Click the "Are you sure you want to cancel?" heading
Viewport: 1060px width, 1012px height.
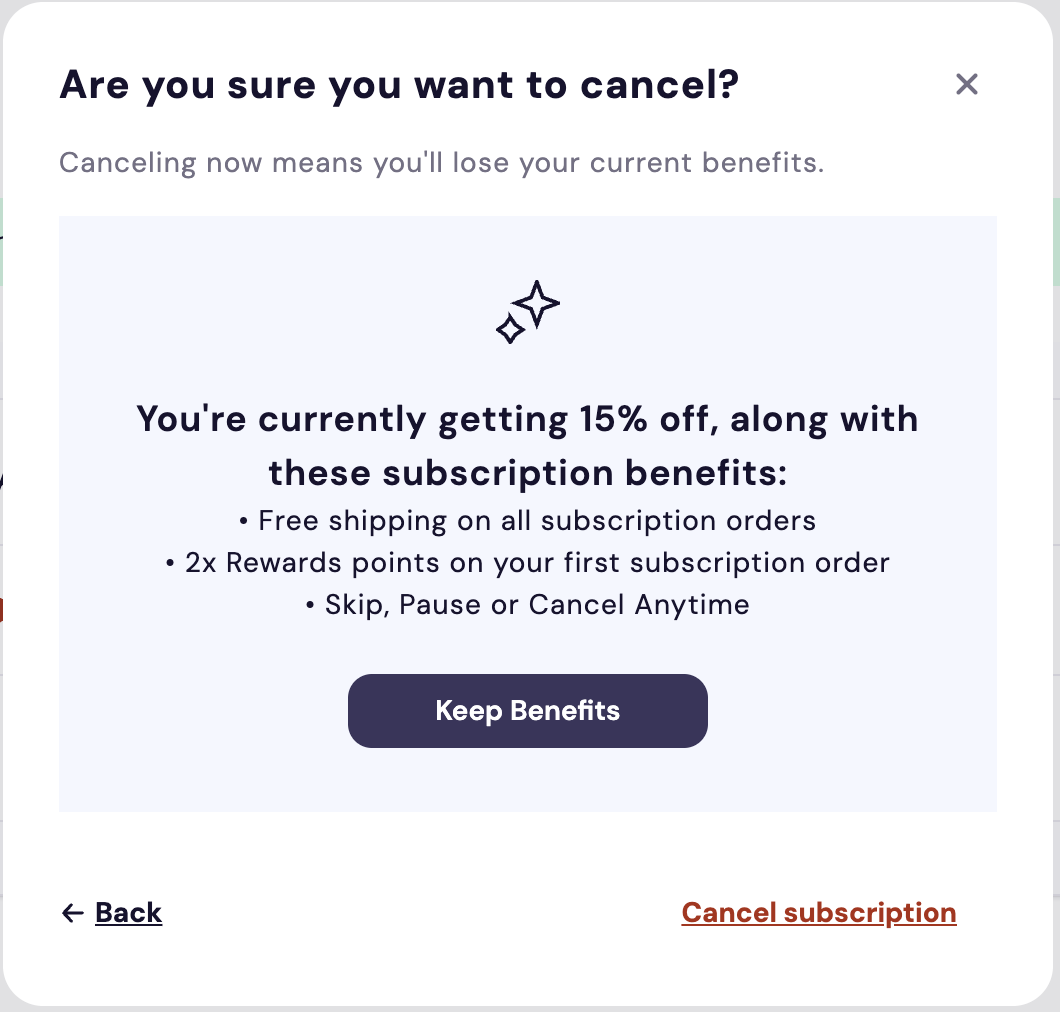tap(399, 86)
